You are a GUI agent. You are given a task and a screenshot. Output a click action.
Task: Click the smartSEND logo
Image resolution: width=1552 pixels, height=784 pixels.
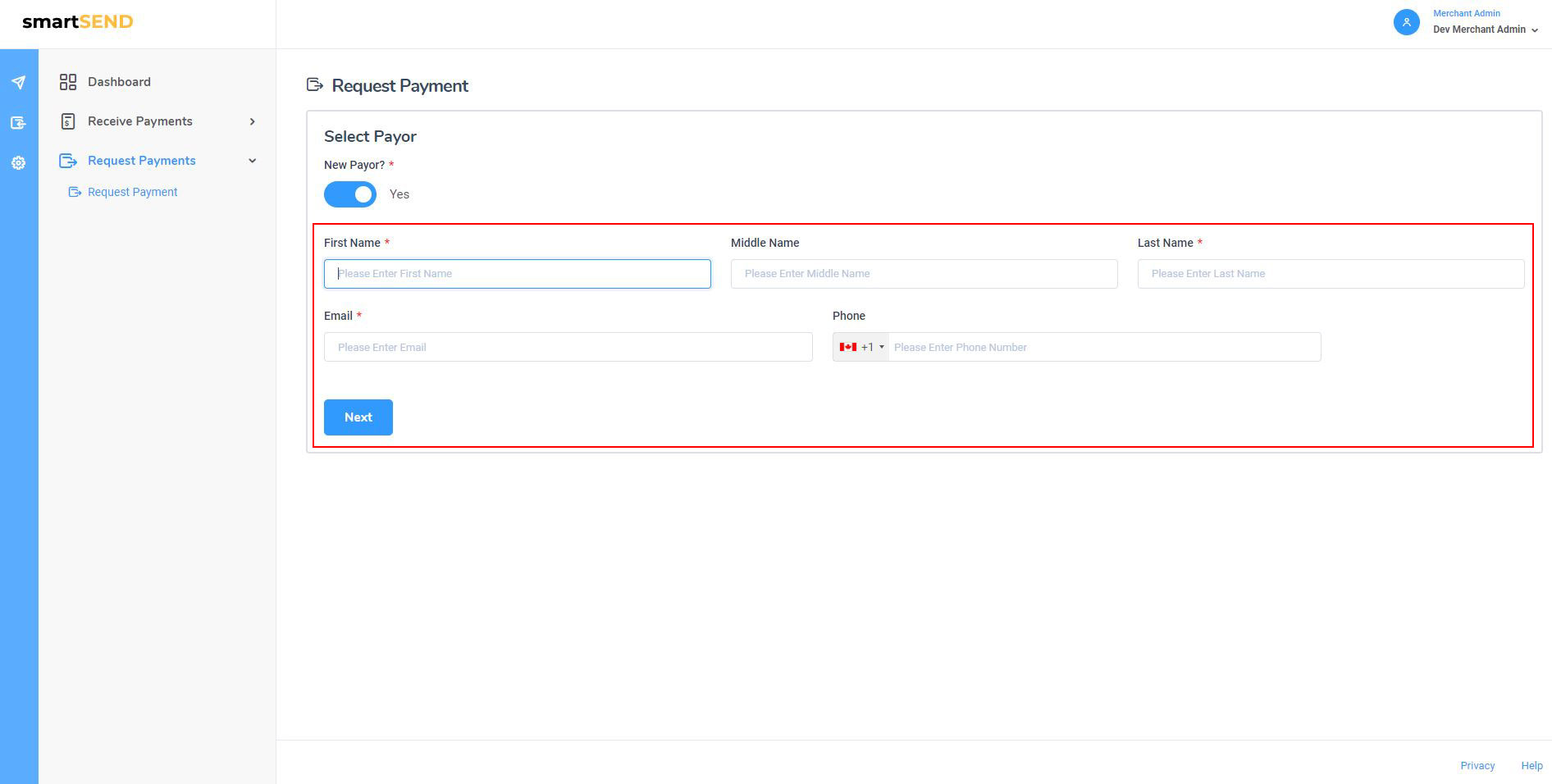tap(78, 22)
